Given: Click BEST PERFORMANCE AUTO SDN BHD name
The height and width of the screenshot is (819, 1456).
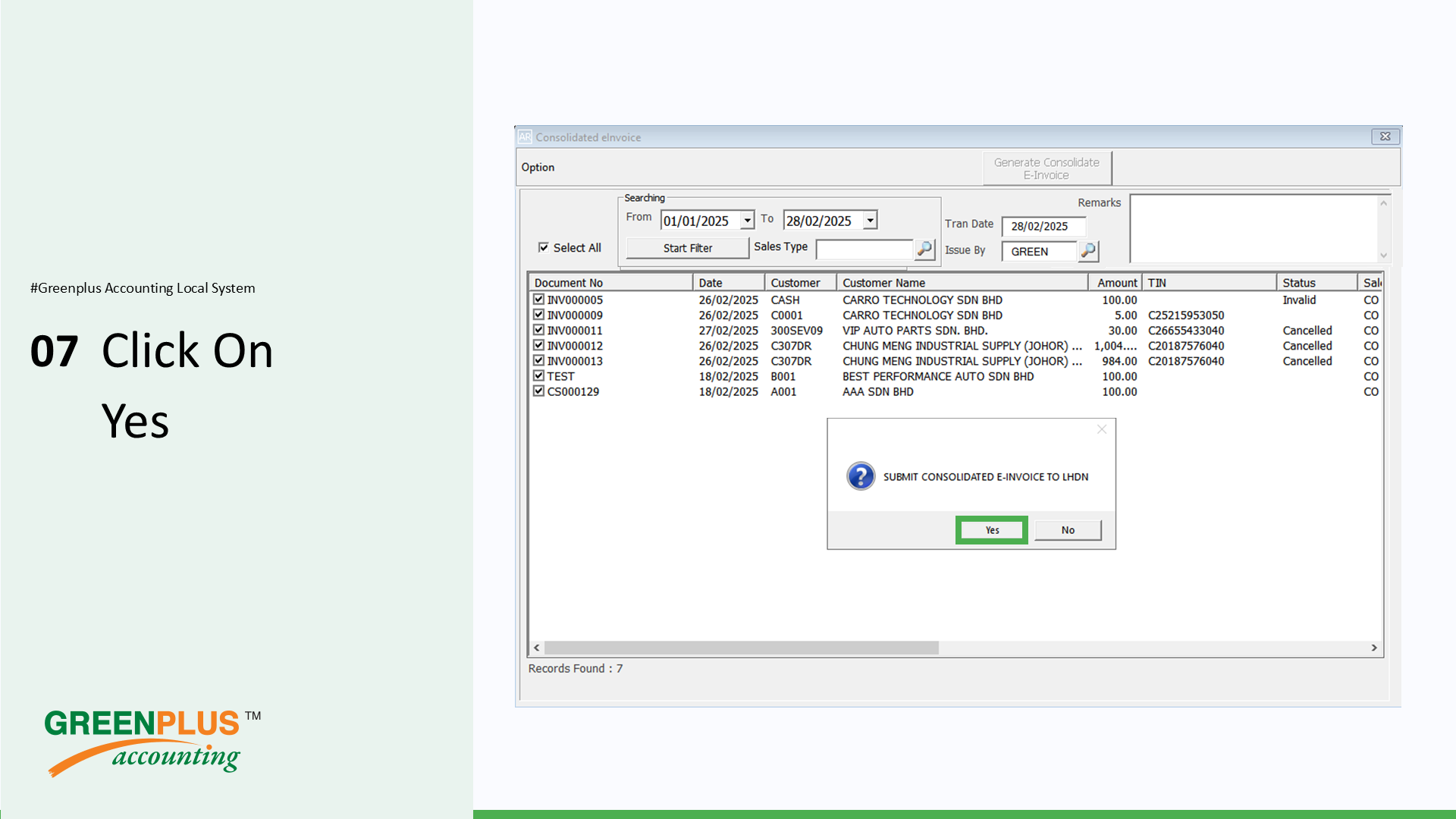Looking at the screenshot, I should click(x=938, y=377).
